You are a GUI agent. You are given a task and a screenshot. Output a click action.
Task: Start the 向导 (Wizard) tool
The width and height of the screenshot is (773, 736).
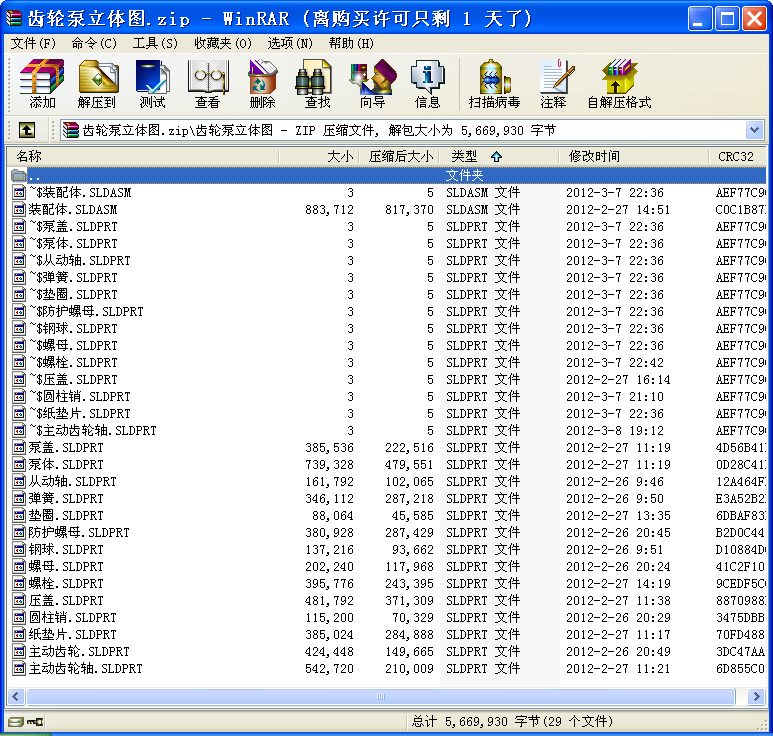pos(372,83)
